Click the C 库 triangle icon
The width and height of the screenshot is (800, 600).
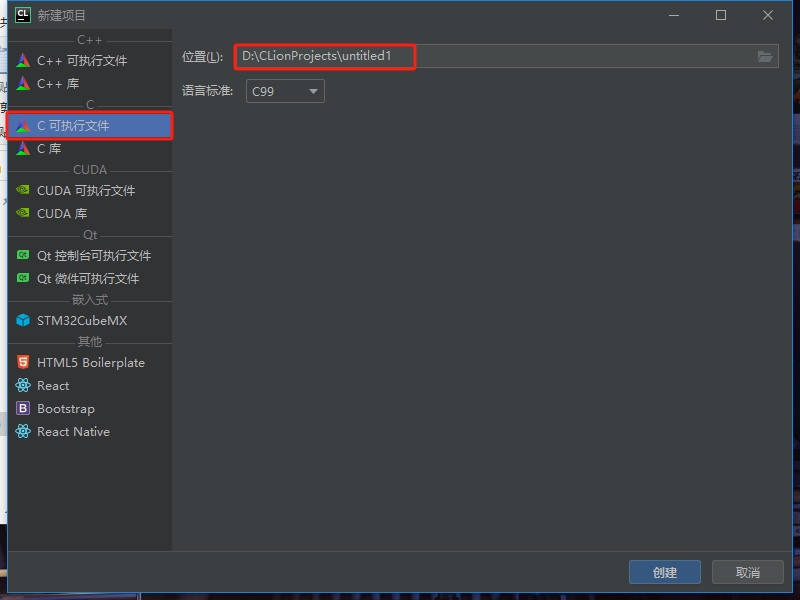pos(23,148)
